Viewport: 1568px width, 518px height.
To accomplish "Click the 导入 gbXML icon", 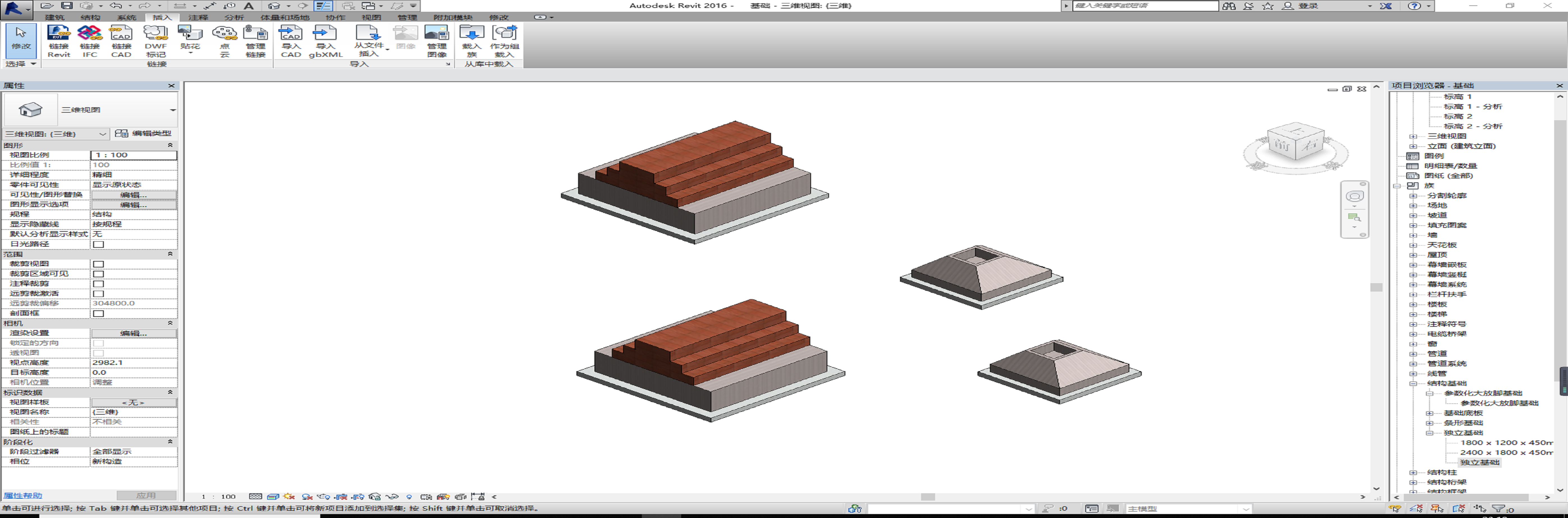I will pyautogui.click(x=326, y=41).
